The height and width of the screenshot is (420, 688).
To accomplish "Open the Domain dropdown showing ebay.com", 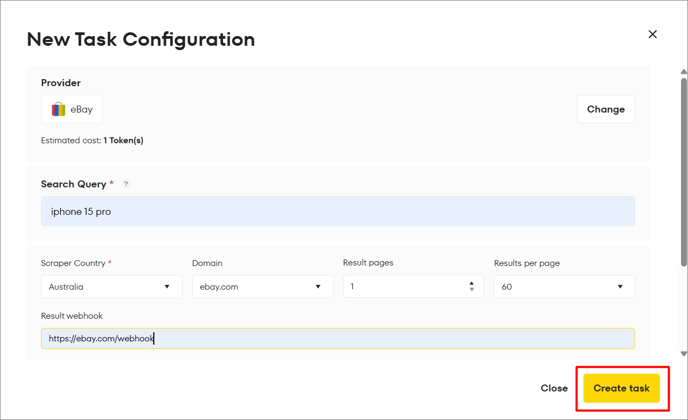I will pyautogui.click(x=262, y=287).
